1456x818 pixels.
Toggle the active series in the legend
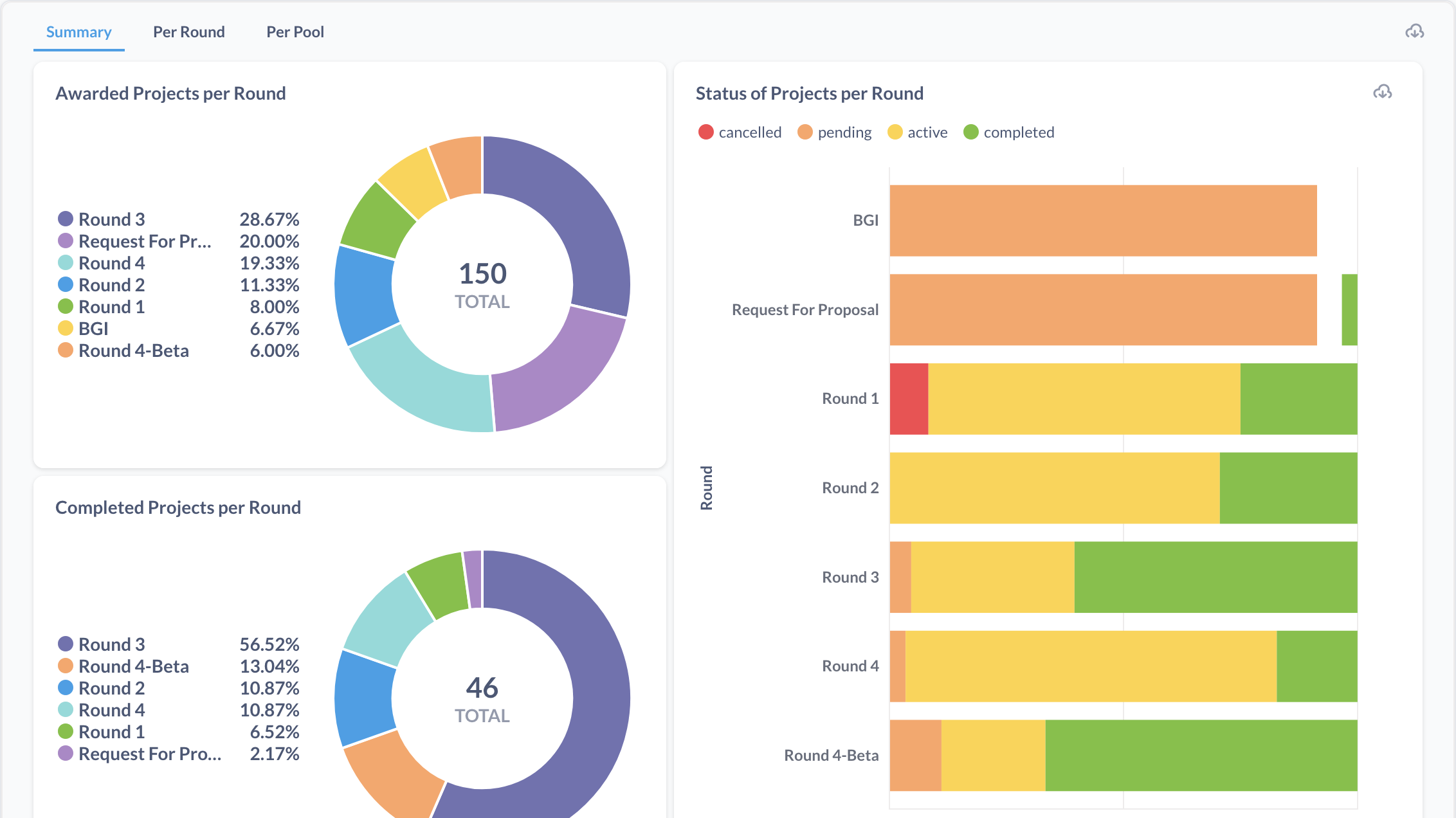(917, 132)
